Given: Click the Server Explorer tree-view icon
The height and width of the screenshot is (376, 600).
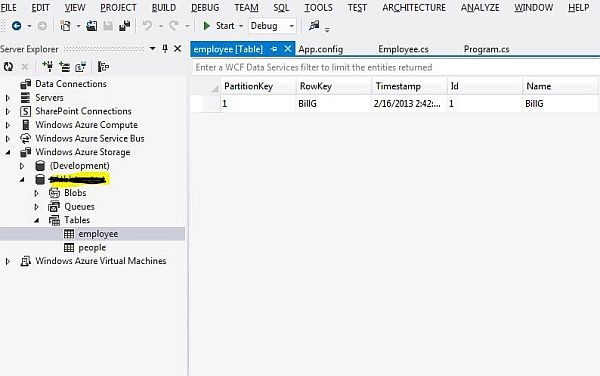Looking at the screenshot, I should (x=103, y=67).
